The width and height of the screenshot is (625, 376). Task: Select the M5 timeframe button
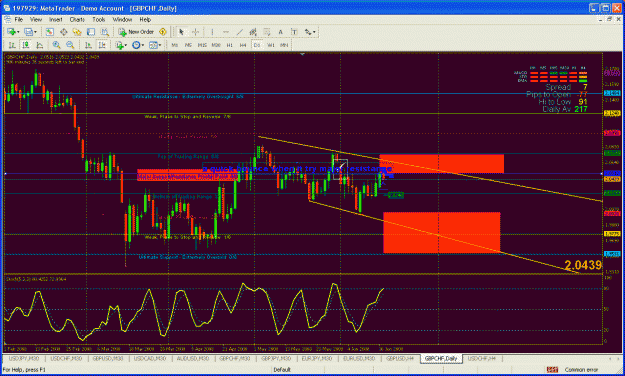(x=188, y=45)
